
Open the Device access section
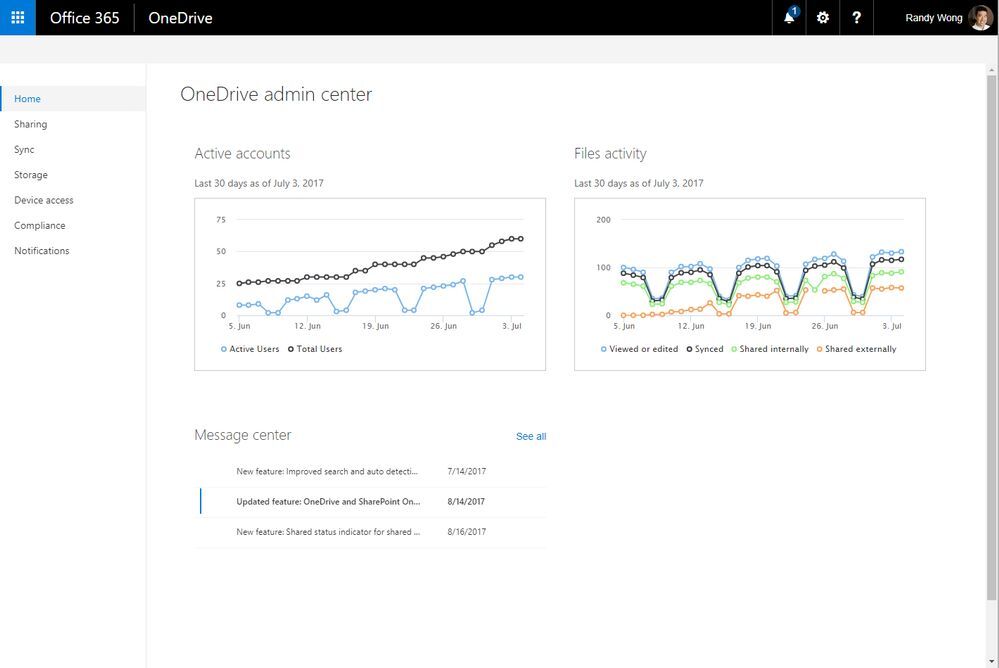pos(43,199)
